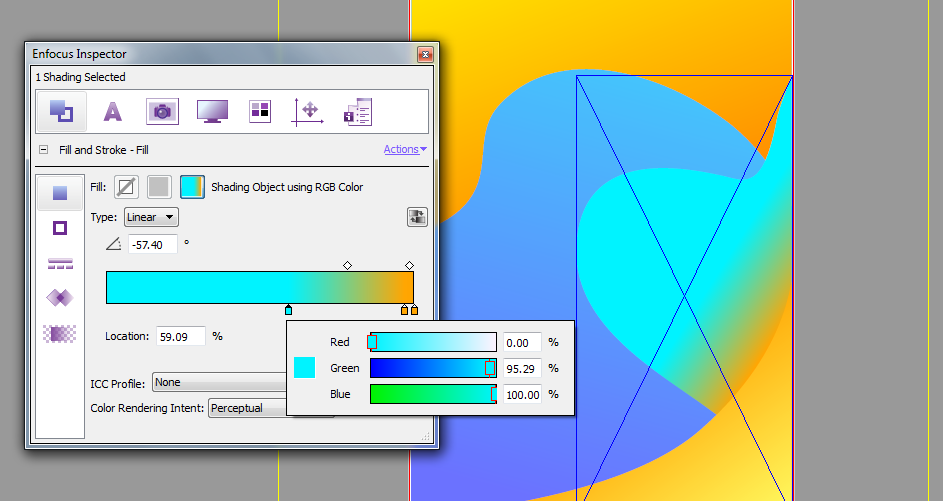The height and width of the screenshot is (501, 943).
Task: Select the last orange gradient stop at bar end
Action: point(414,310)
